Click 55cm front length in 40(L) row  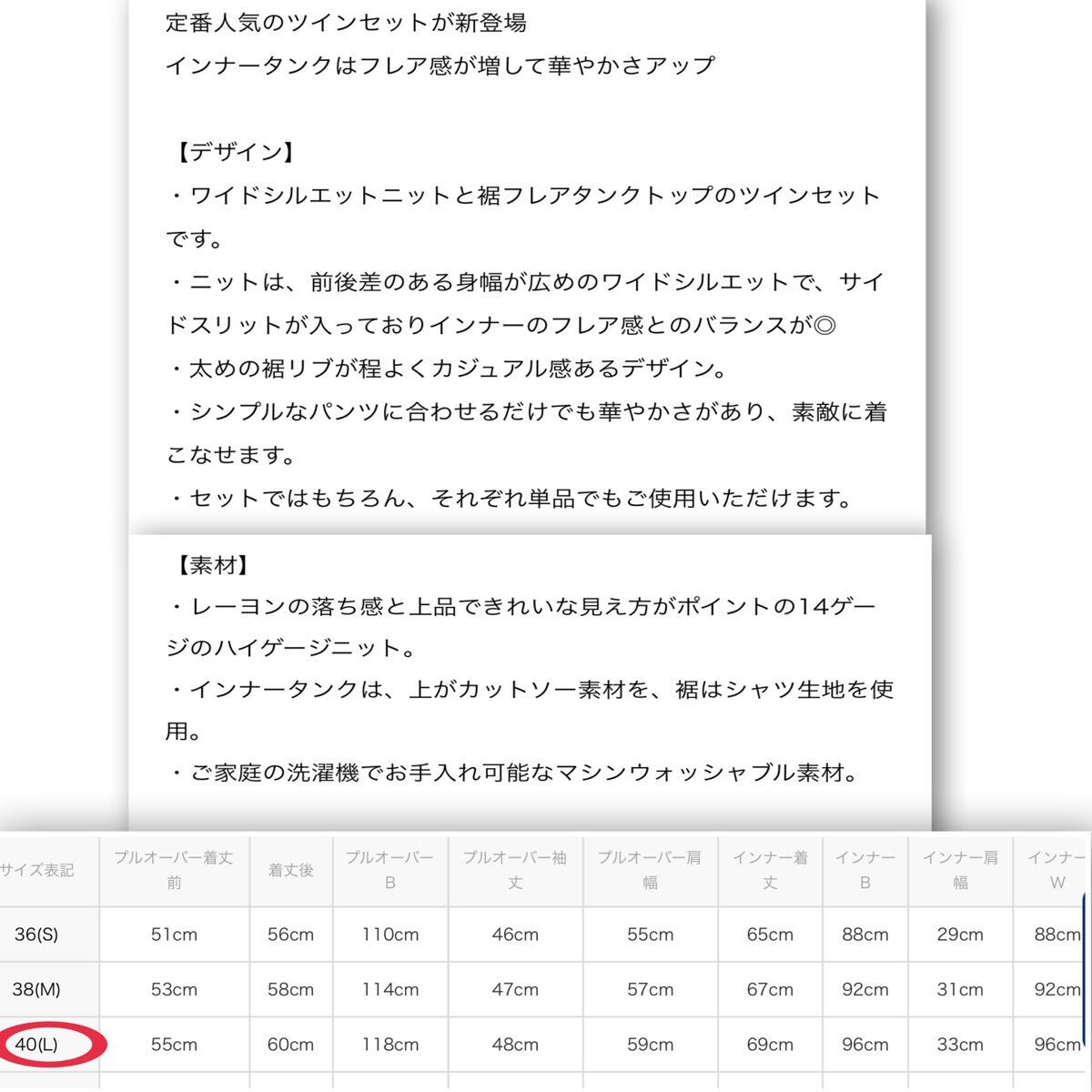click(x=174, y=1045)
